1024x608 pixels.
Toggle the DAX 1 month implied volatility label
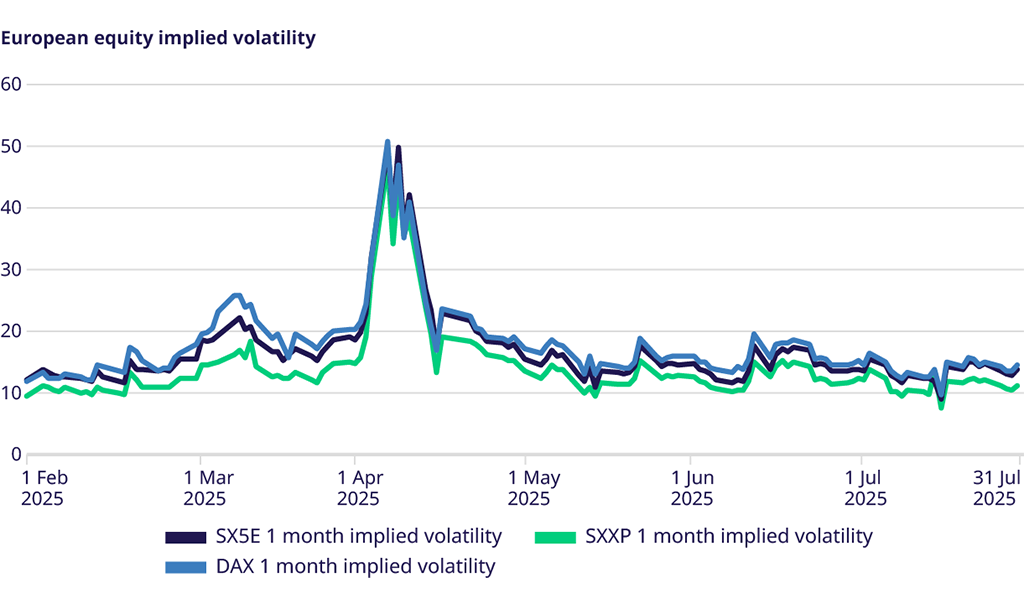click(355, 567)
